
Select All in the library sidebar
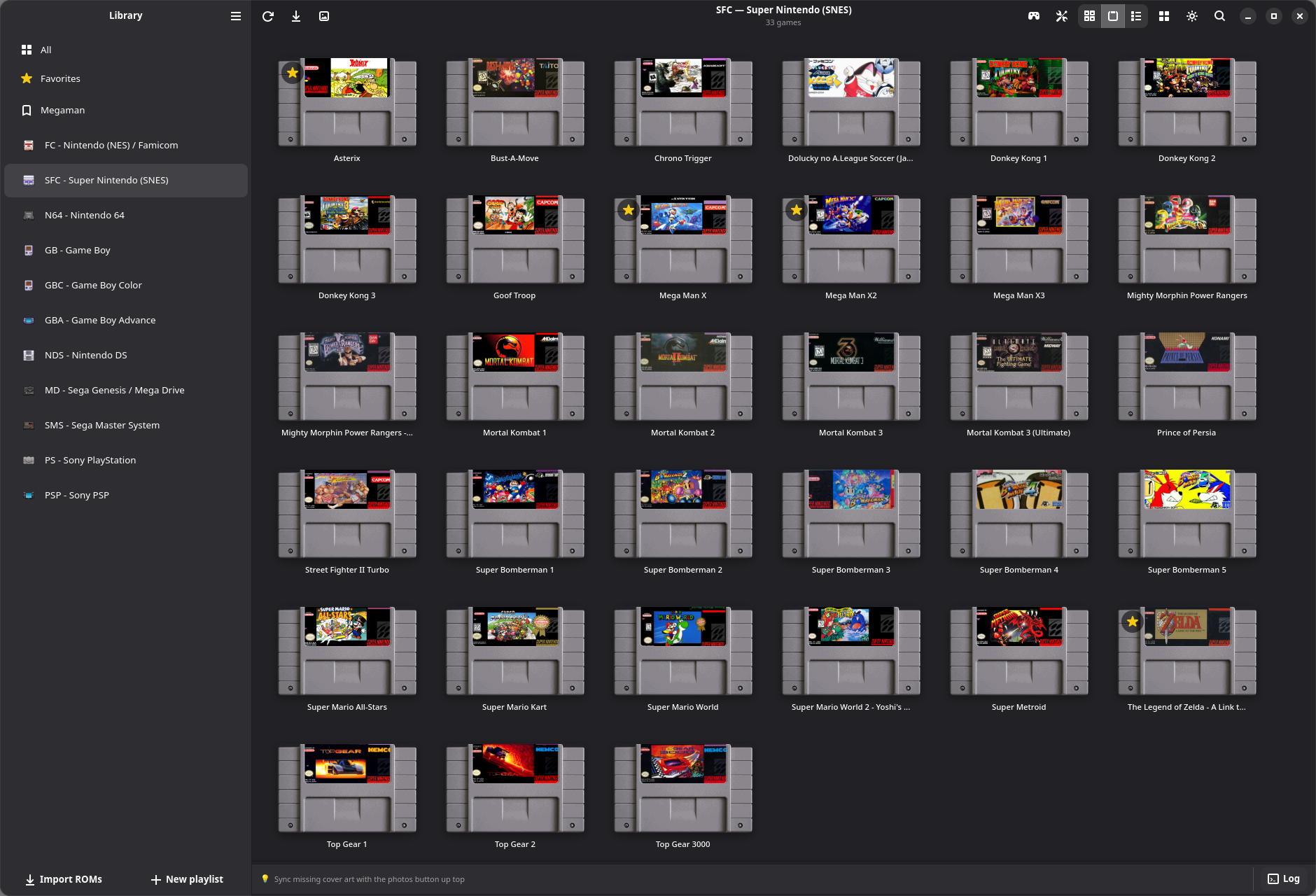[126, 50]
